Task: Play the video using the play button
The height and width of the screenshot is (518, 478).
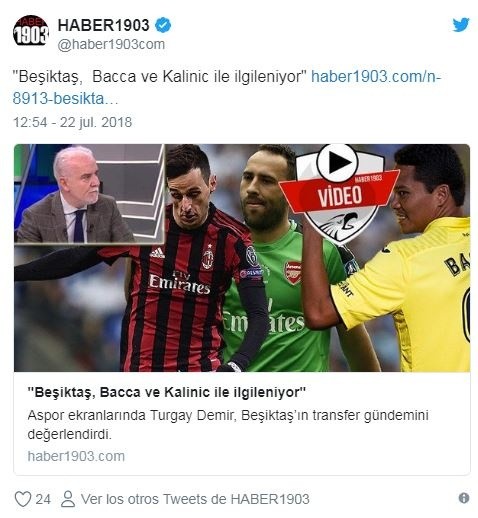Action: point(337,163)
